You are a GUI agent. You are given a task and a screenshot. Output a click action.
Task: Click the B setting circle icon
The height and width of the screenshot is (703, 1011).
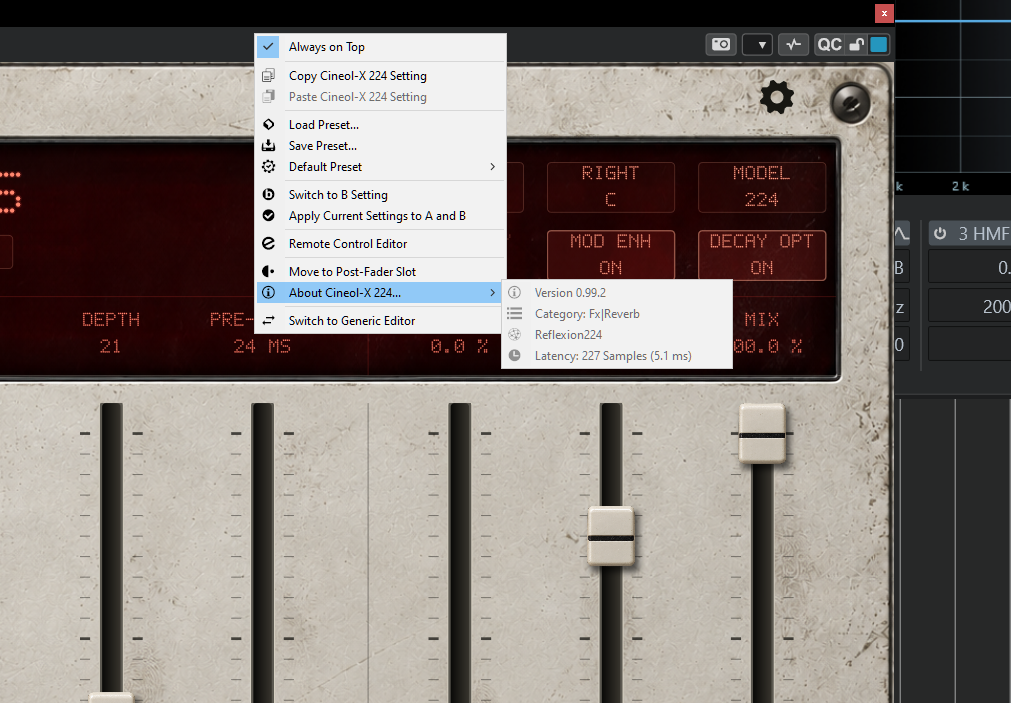[x=269, y=195]
